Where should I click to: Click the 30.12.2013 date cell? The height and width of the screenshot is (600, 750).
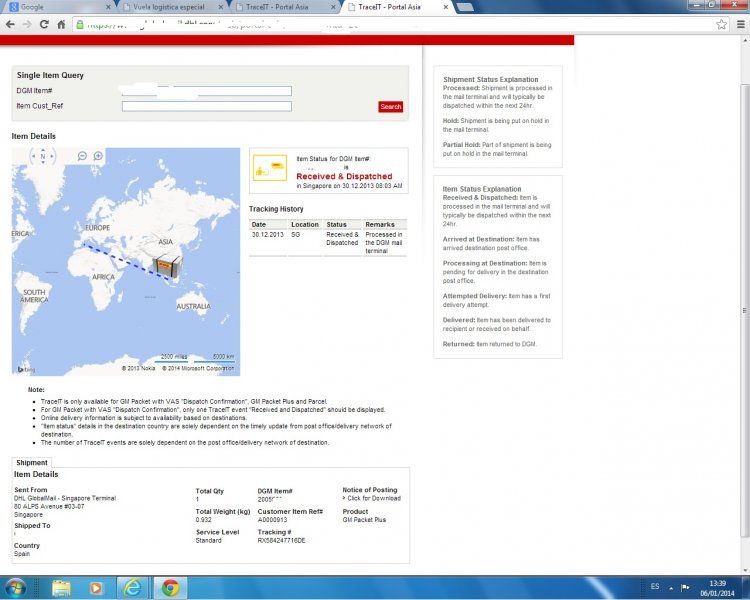tap(268, 234)
